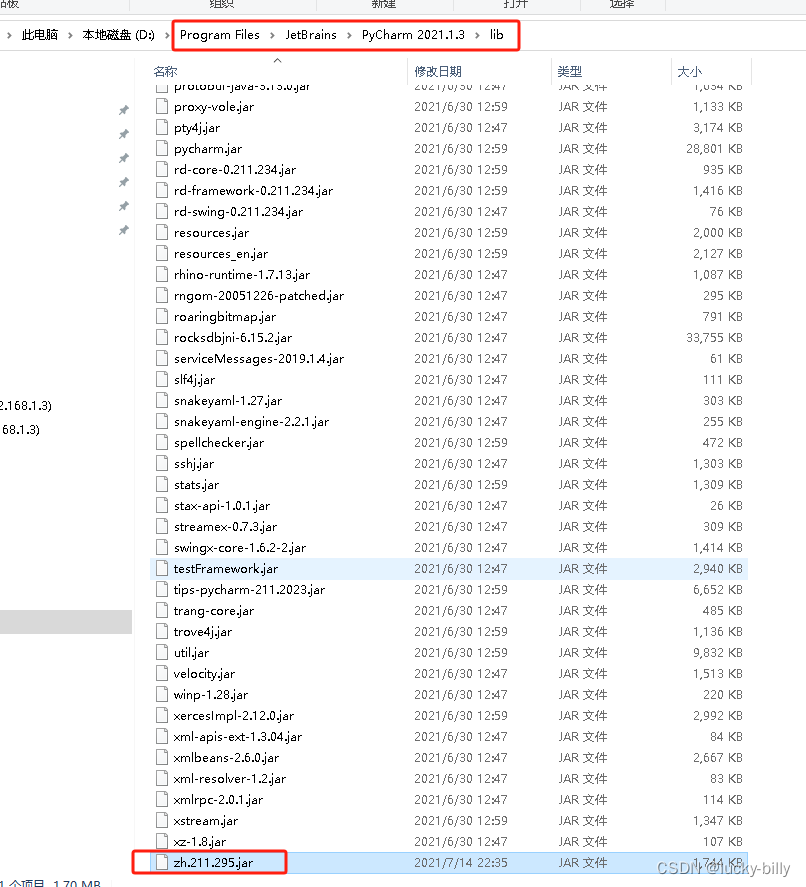Image resolution: width=806 pixels, height=887 pixels.
Task: Navigate to 此电脑 in address bar
Action: [x=40, y=35]
